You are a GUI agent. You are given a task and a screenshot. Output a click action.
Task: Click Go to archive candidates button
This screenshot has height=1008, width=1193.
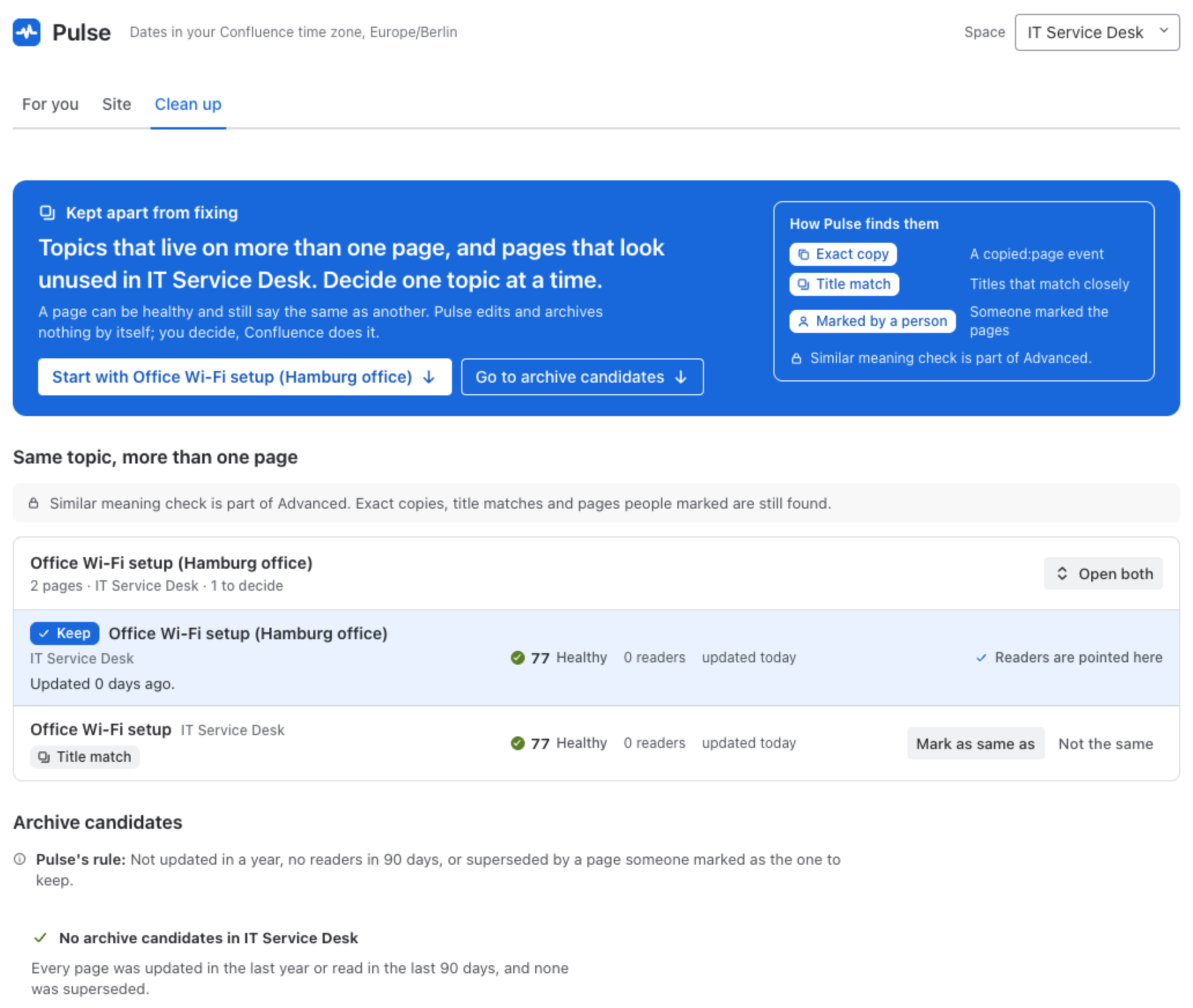(582, 377)
